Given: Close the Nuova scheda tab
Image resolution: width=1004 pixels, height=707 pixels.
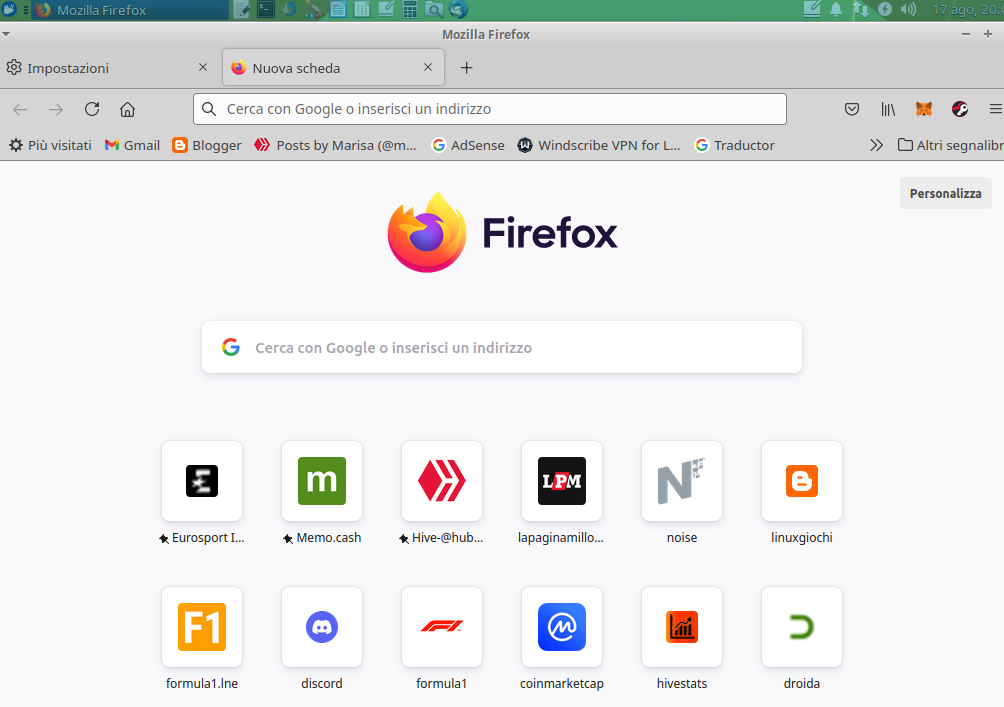Looking at the screenshot, I should pos(428,67).
